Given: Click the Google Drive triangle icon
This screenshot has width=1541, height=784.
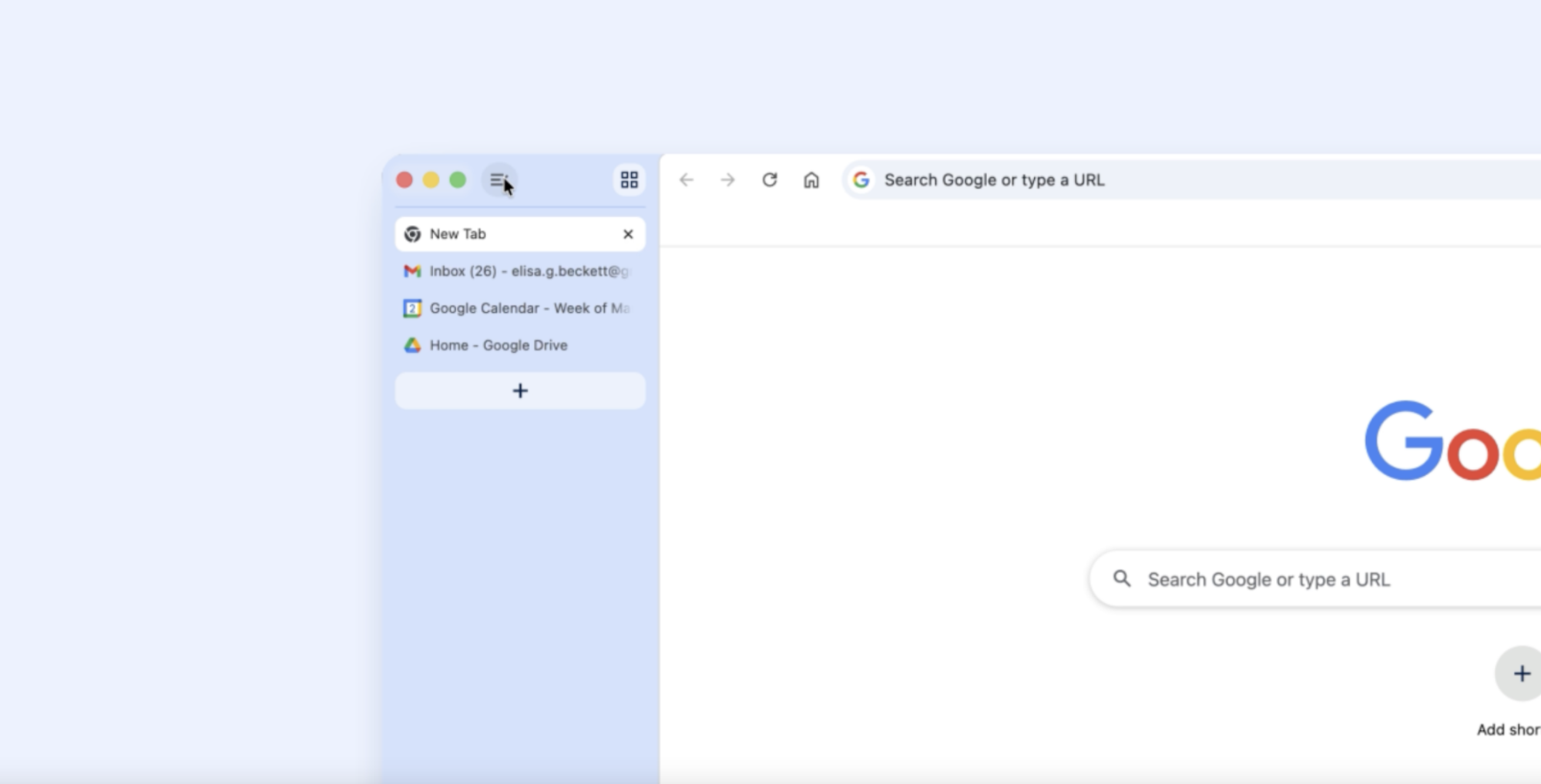Looking at the screenshot, I should click(412, 345).
